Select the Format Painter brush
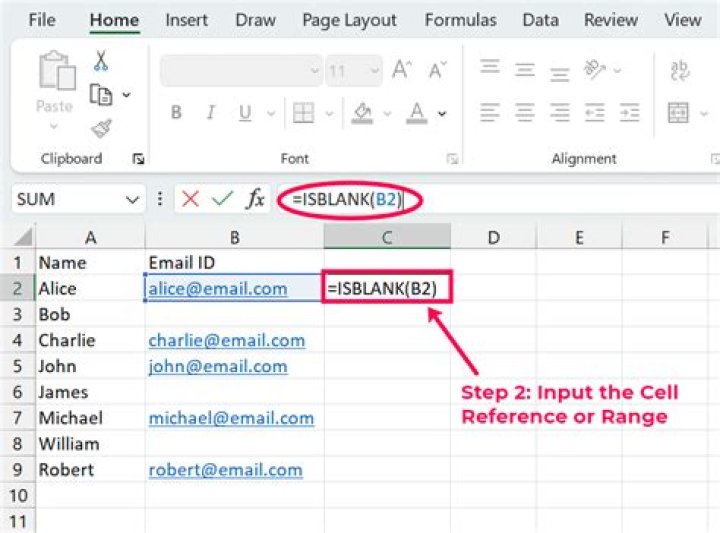 [101, 129]
